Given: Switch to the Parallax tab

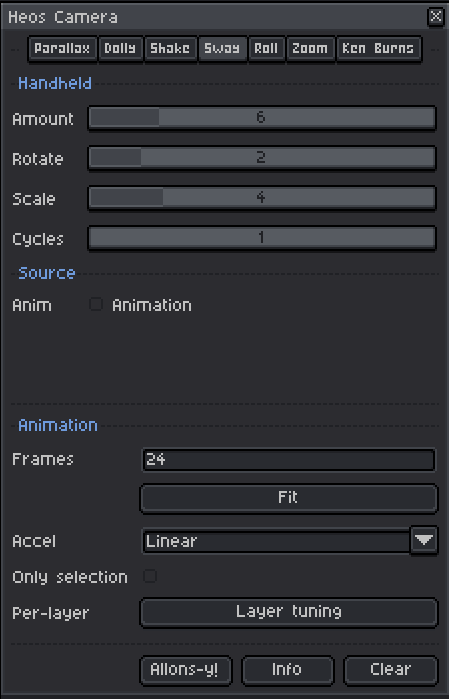Looking at the screenshot, I should point(62,49).
